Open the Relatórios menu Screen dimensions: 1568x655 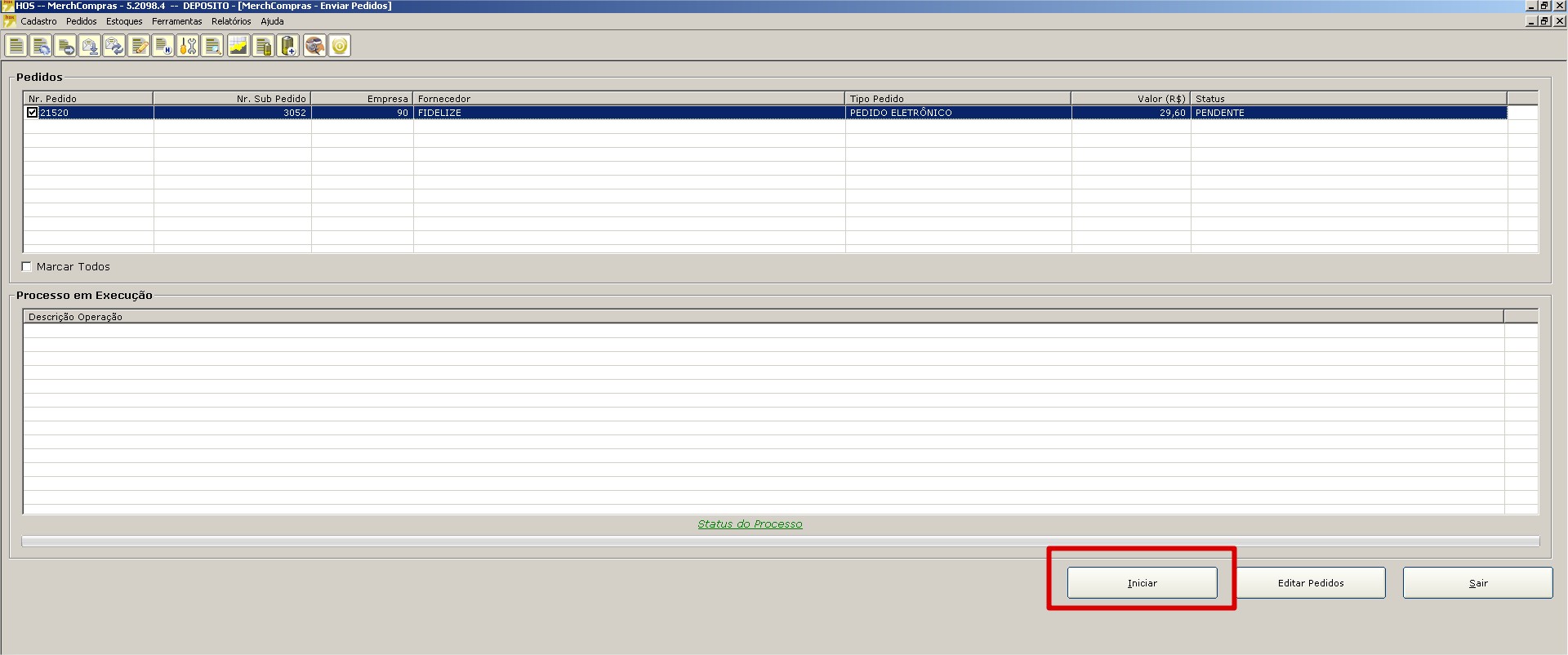pyautogui.click(x=231, y=21)
